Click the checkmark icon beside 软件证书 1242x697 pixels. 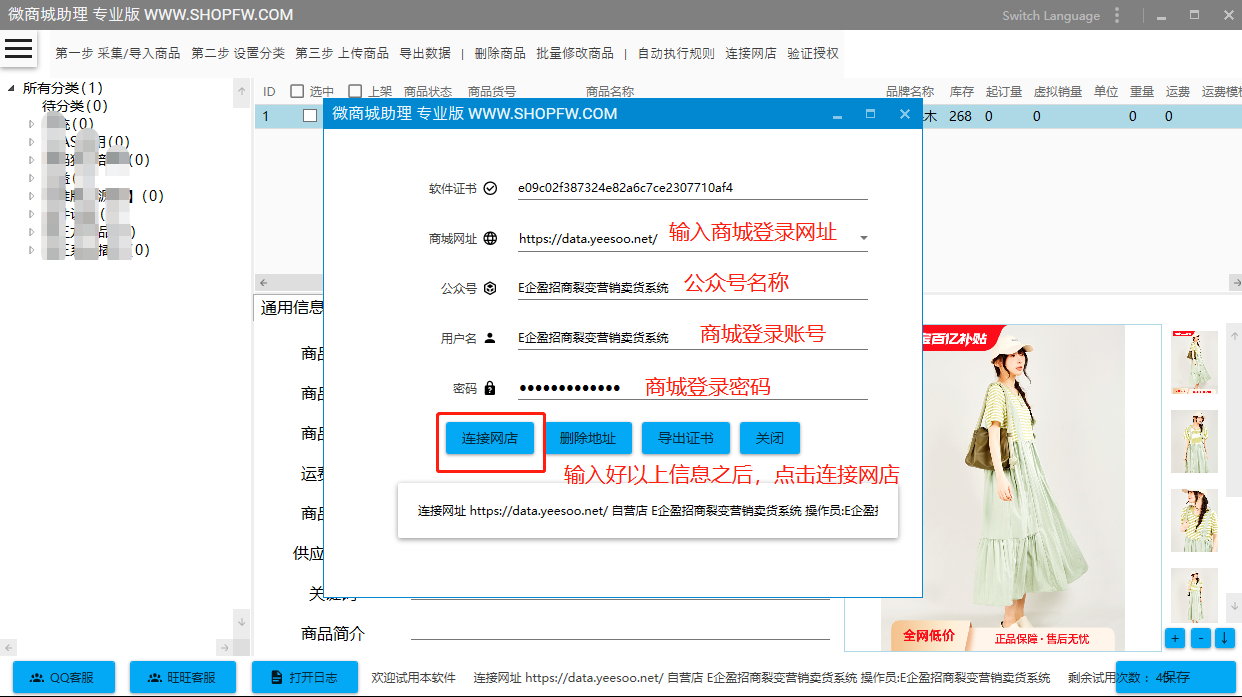coord(490,188)
